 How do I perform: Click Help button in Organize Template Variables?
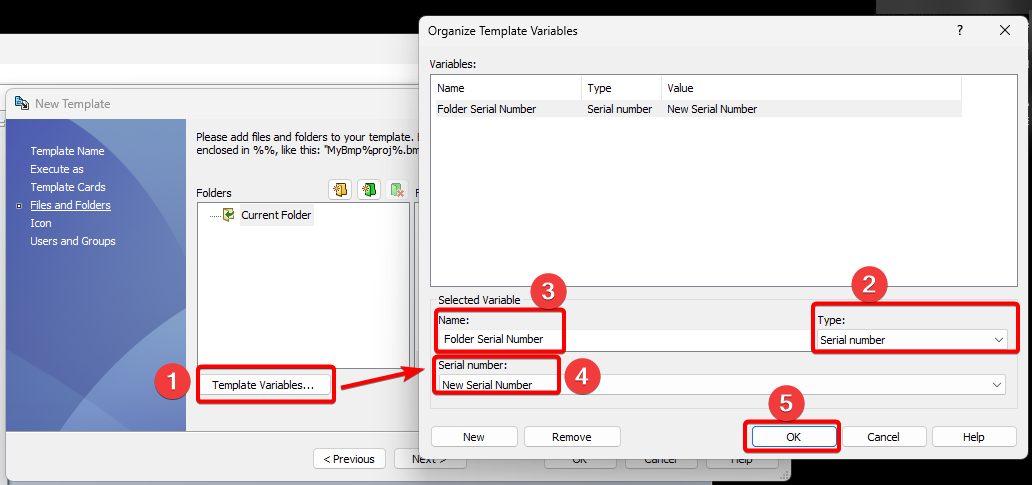(x=973, y=437)
